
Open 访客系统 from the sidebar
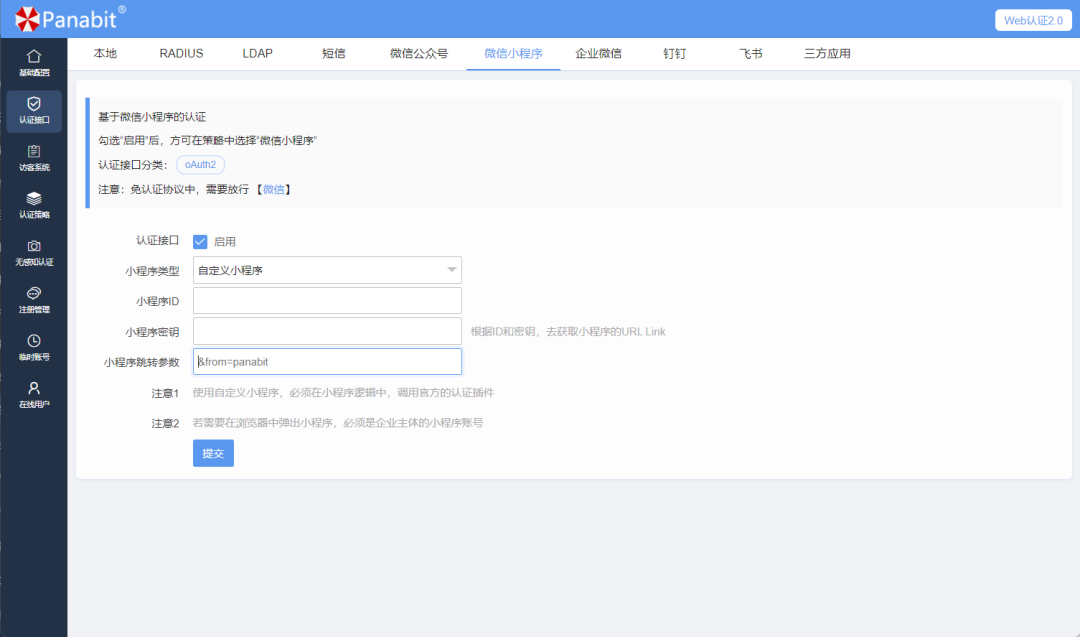34,158
